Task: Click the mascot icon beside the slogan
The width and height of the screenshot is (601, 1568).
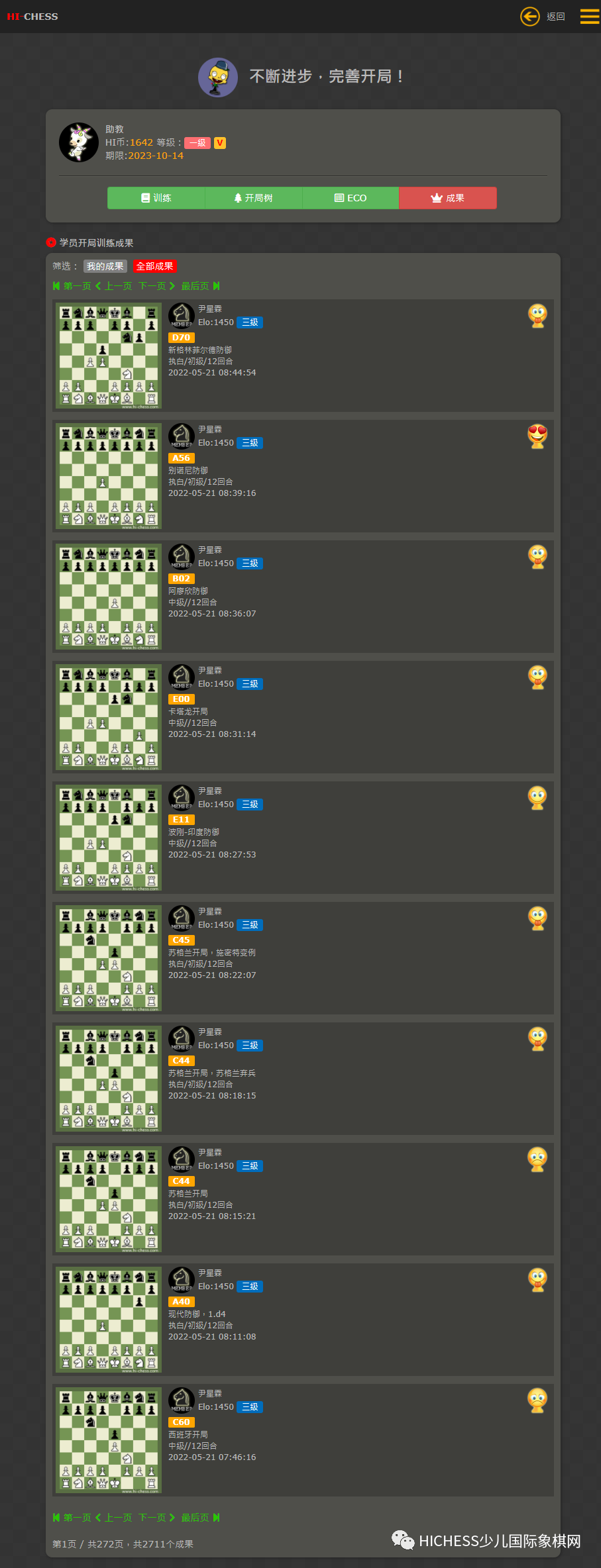Action: (x=218, y=77)
